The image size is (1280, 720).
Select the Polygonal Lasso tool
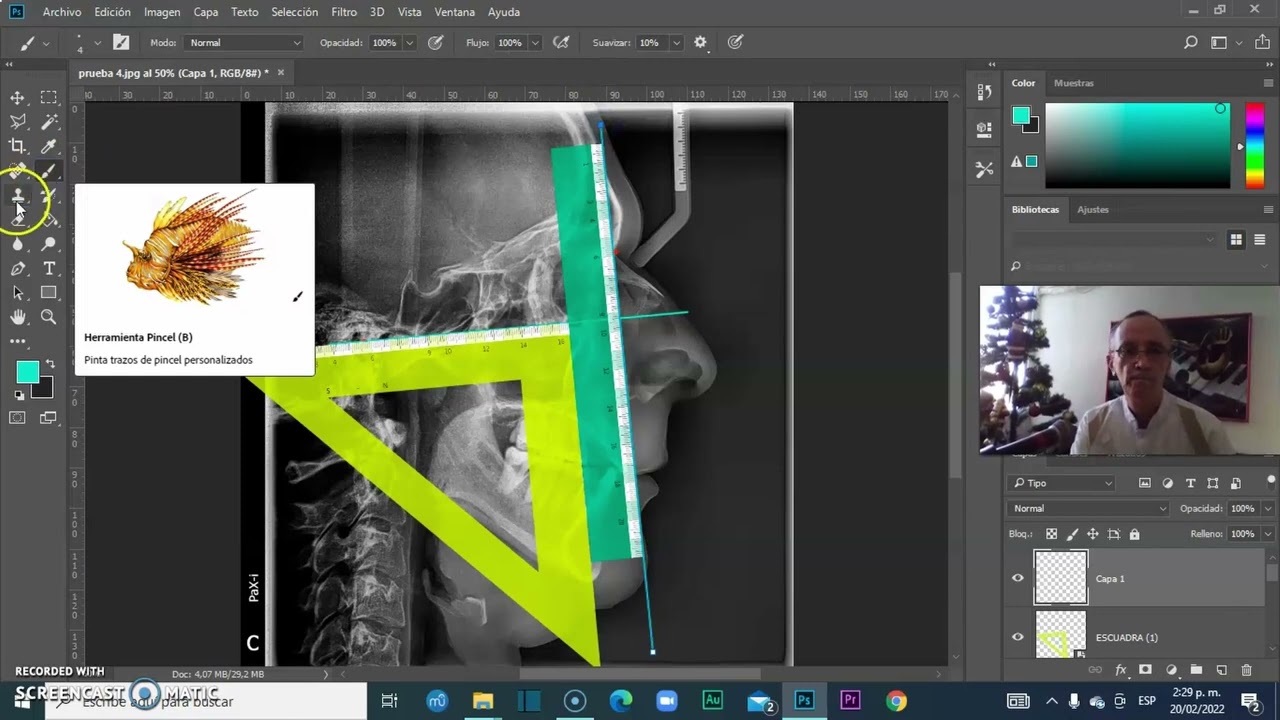point(17,122)
